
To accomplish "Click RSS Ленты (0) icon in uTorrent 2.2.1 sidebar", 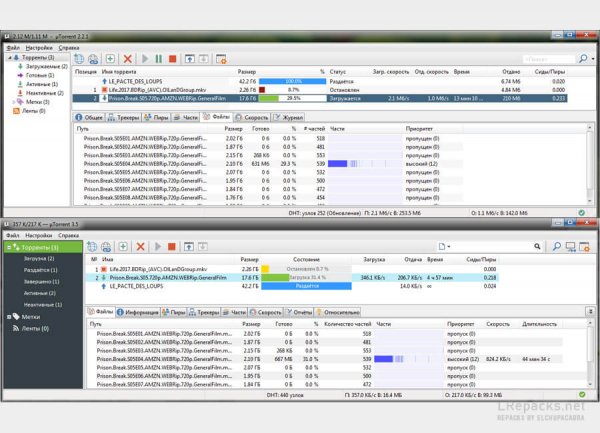I will tap(16, 111).
